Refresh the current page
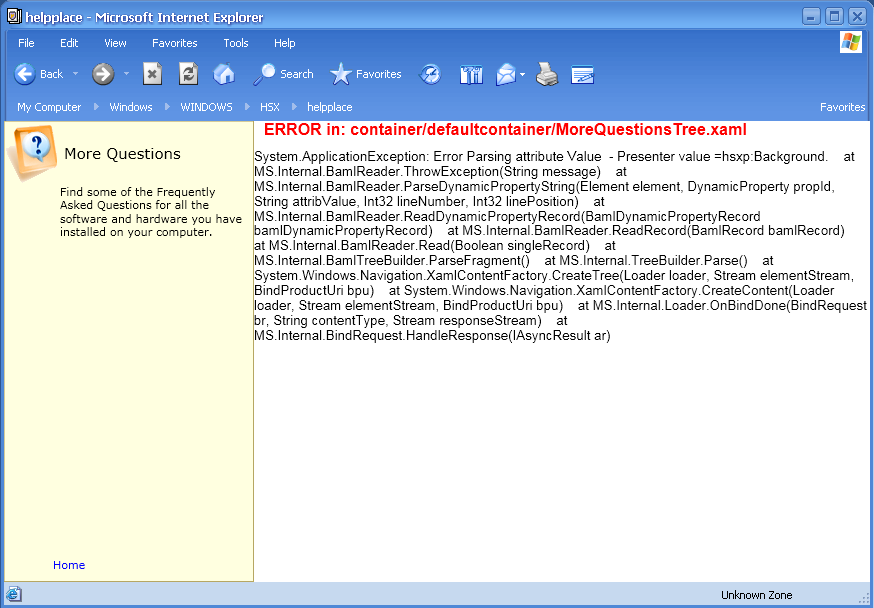Image resolution: width=874 pixels, height=608 pixels. [188, 74]
